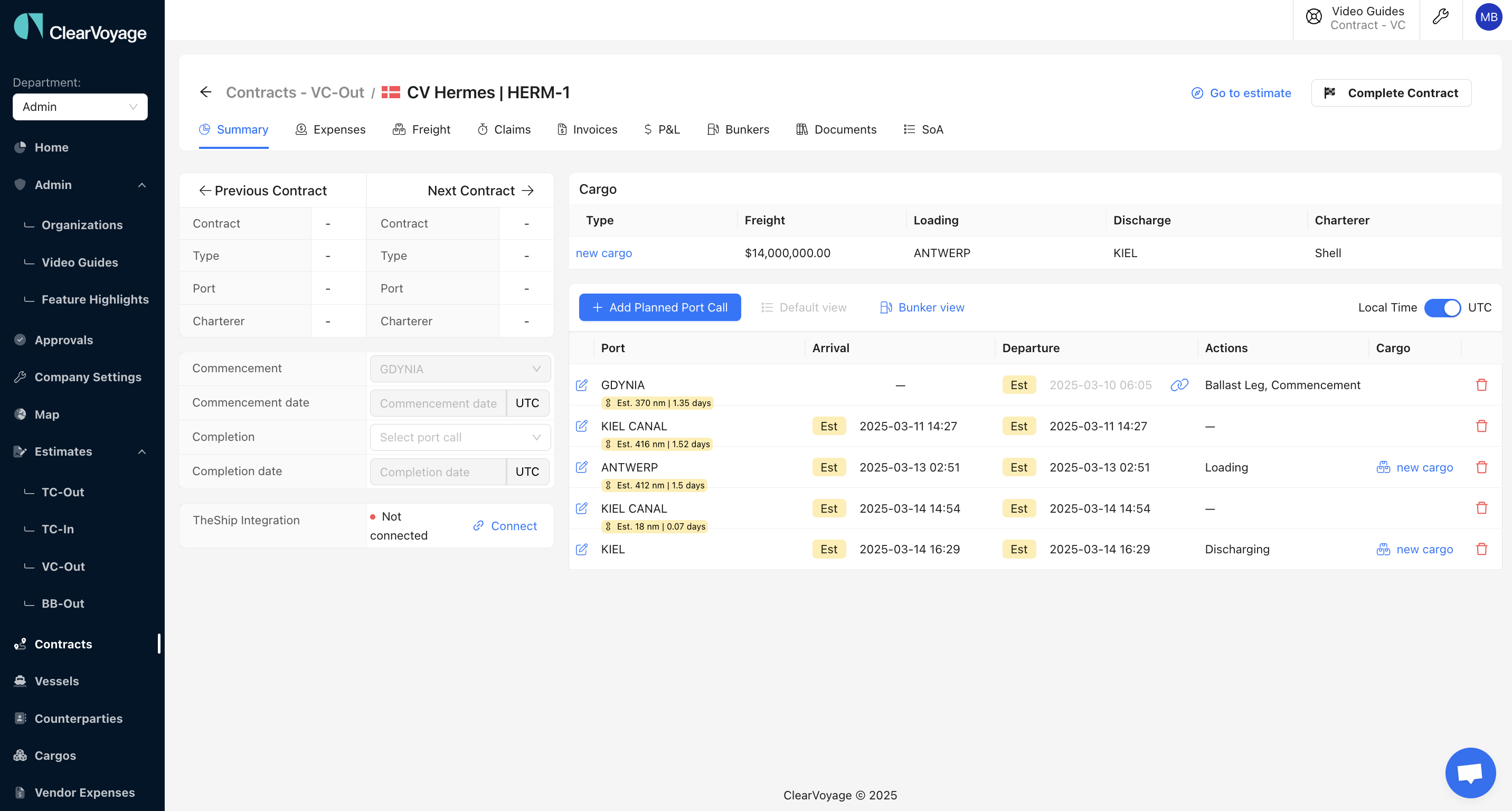This screenshot has height=811, width=1512.
Task: Switch to Default view
Action: pos(804,307)
